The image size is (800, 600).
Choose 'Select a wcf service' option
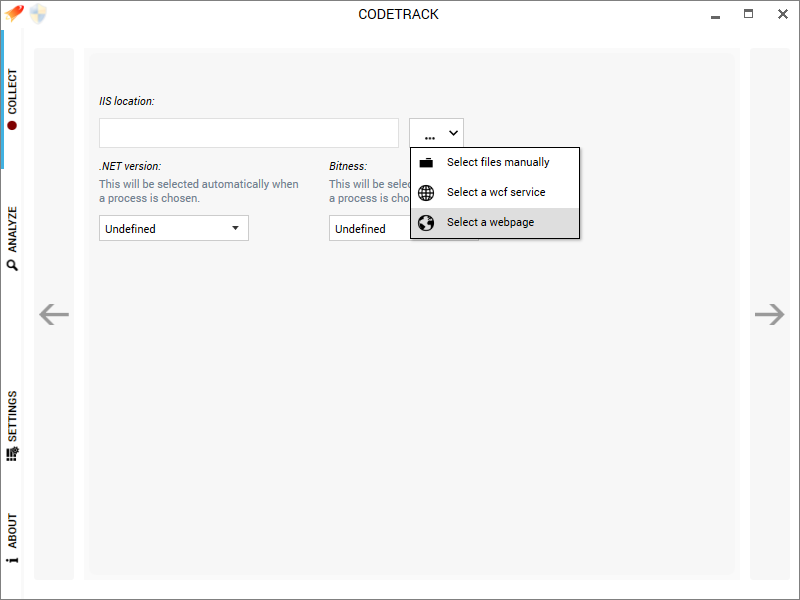coord(495,192)
